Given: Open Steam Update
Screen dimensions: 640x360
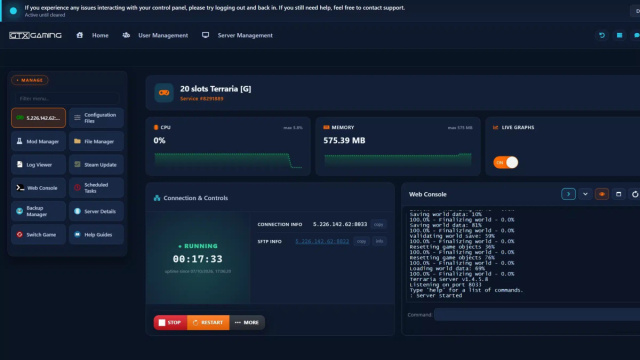Looking at the screenshot, I should click(x=96, y=164).
